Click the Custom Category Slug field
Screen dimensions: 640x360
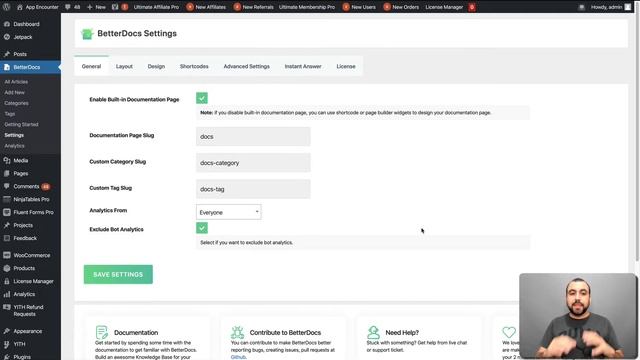(x=253, y=162)
